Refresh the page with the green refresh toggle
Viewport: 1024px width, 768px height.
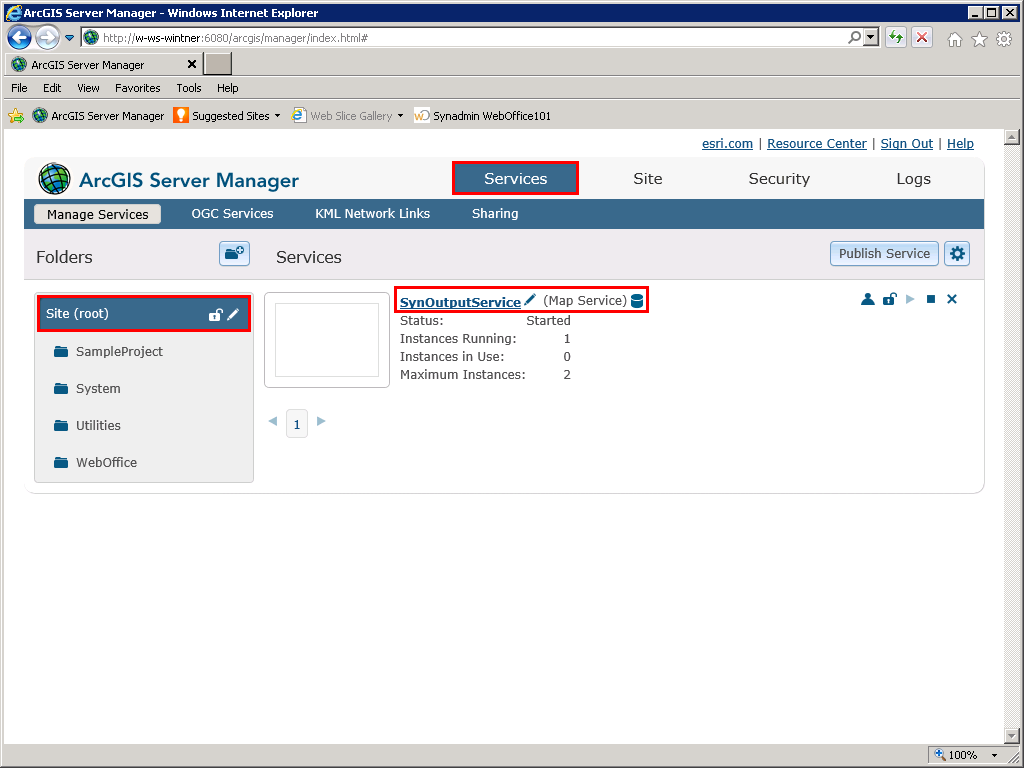click(x=895, y=37)
